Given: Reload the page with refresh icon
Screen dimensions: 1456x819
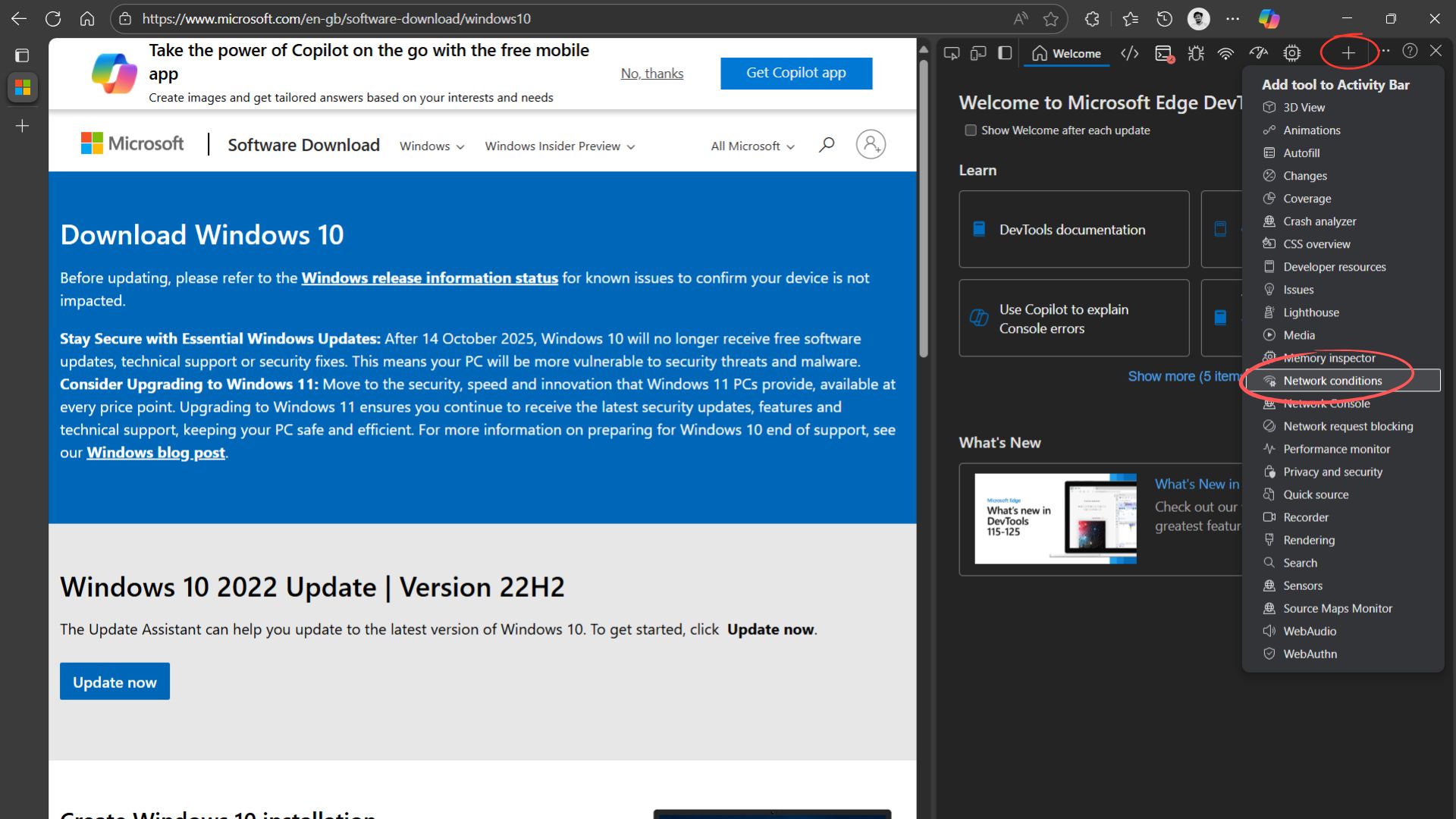Looking at the screenshot, I should 53,19.
